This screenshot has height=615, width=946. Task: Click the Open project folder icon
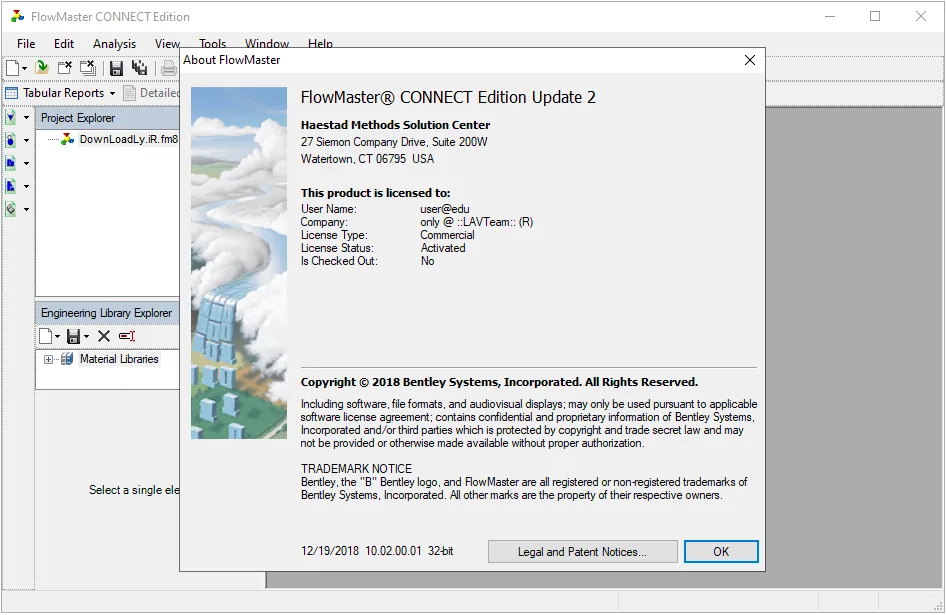tap(42, 68)
